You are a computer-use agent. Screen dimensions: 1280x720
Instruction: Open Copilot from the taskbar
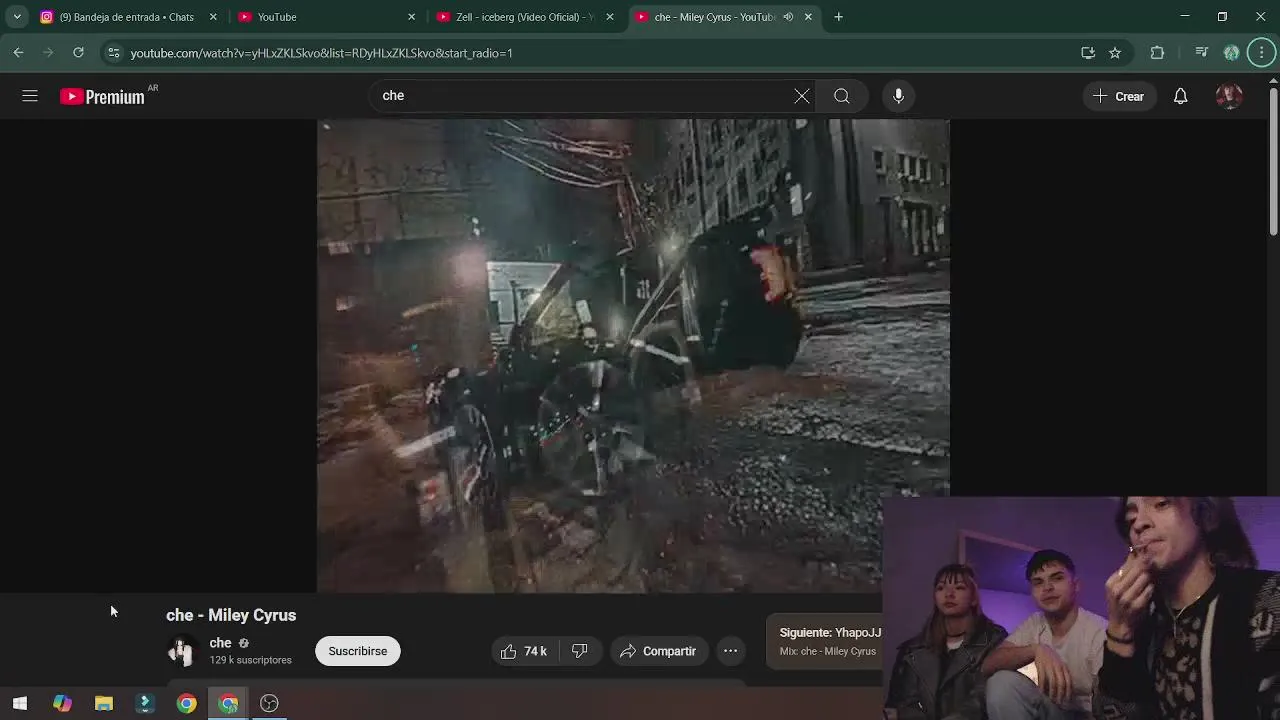pyautogui.click(x=62, y=703)
